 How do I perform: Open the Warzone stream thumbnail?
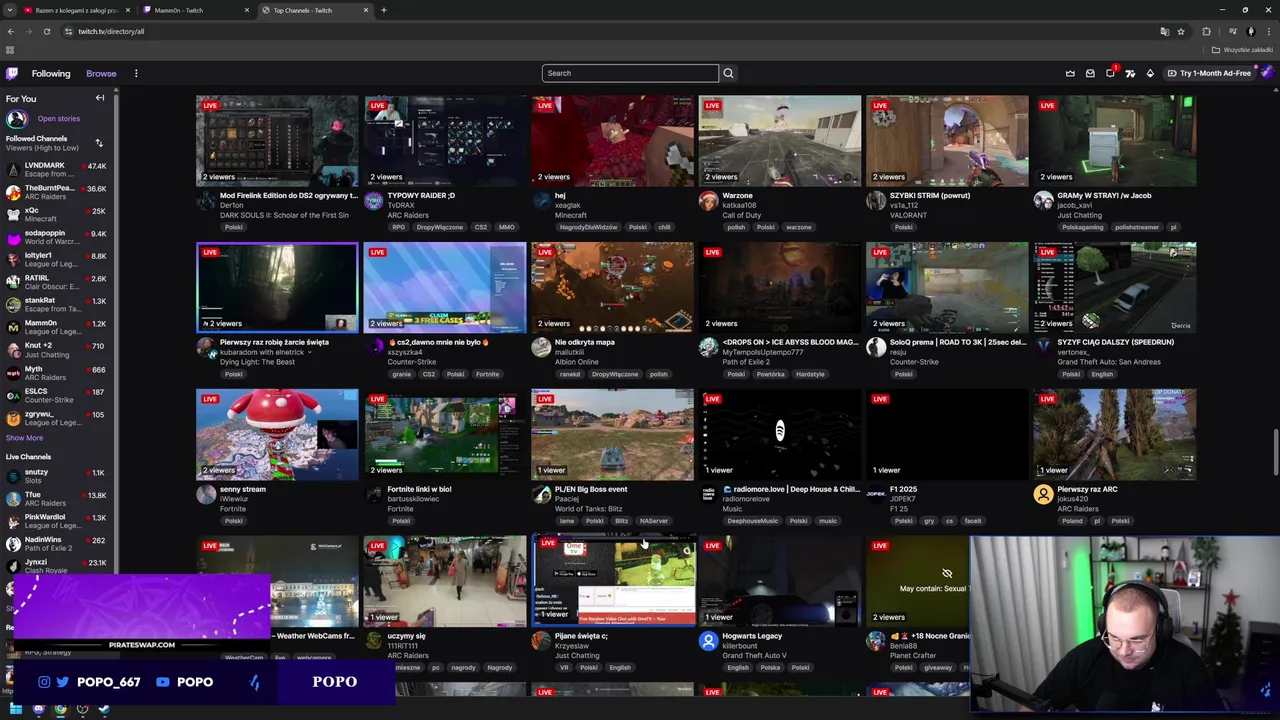tap(780, 141)
